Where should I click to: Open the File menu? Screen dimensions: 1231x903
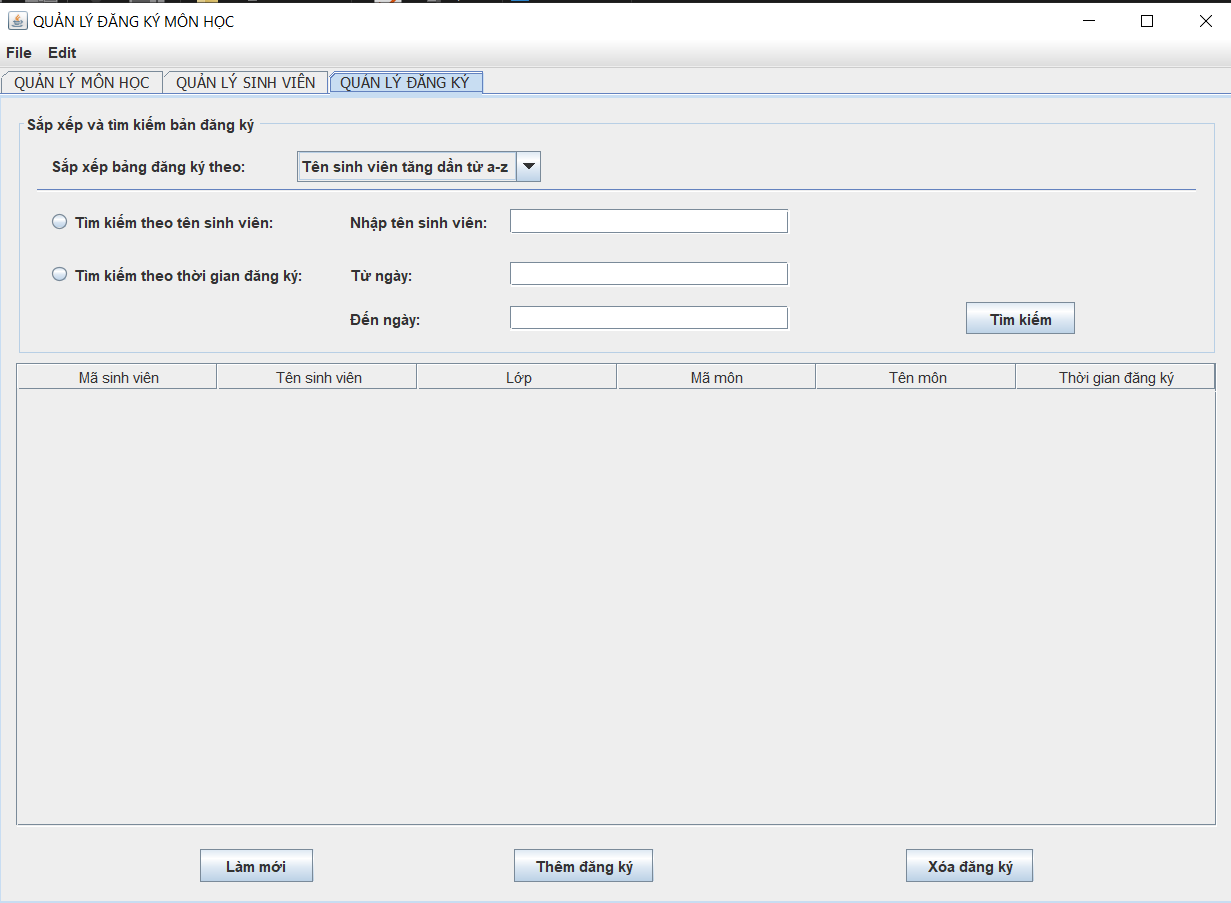click(x=19, y=53)
